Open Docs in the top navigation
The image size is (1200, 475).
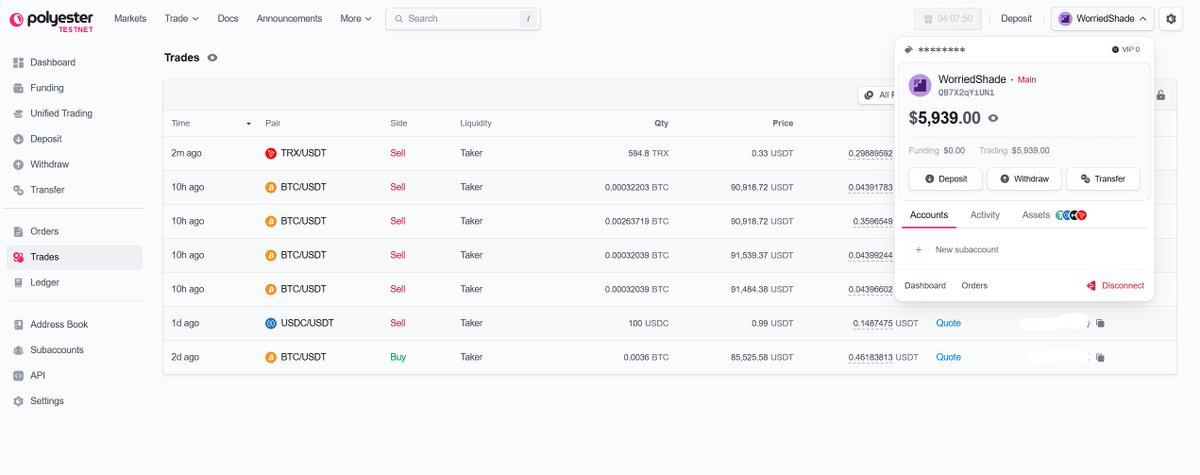(228, 18)
